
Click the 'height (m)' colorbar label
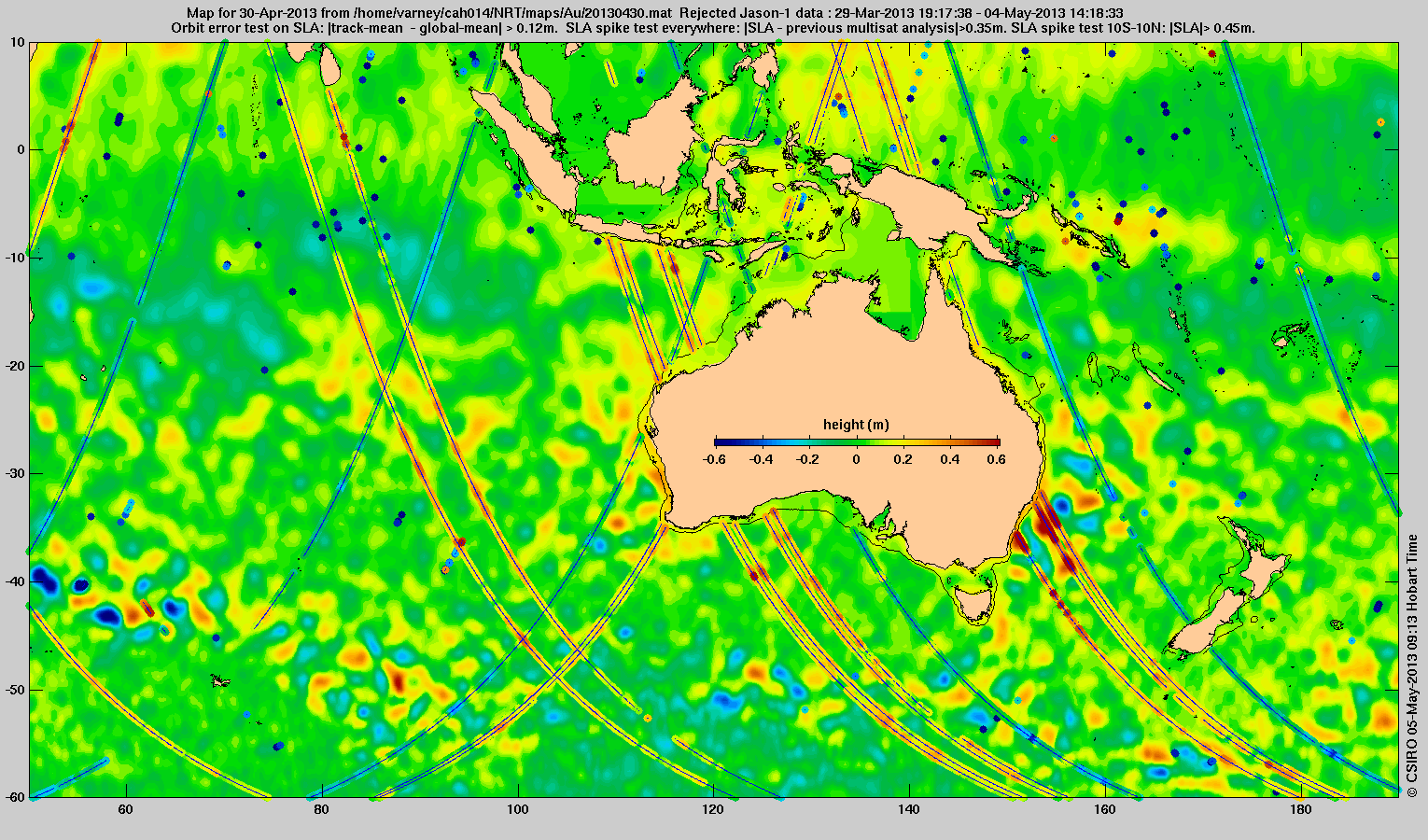[x=856, y=425]
